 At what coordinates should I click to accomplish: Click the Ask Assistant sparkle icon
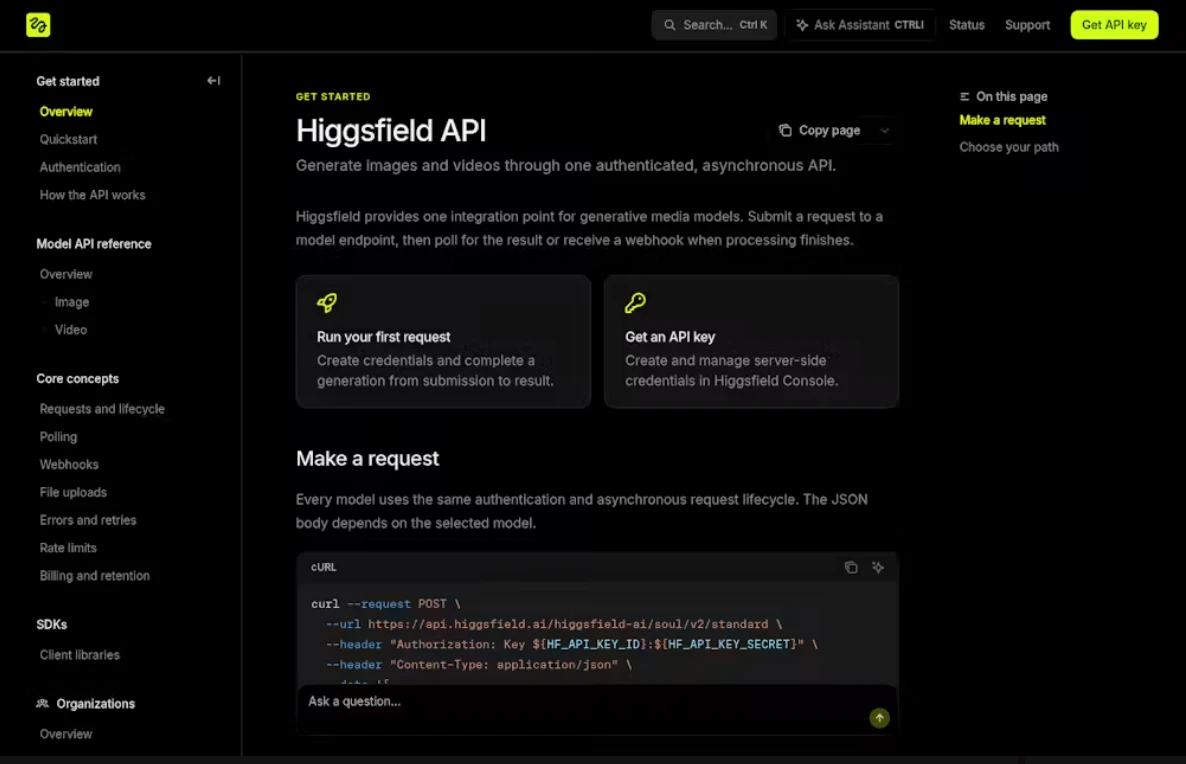(x=802, y=25)
